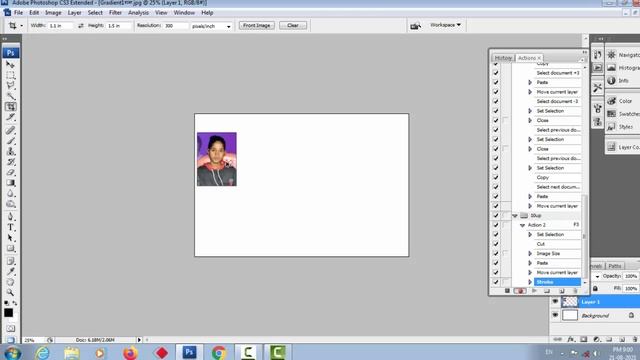Select the Gradient tool
The width and height of the screenshot is (640, 360).
click(10, 183)
